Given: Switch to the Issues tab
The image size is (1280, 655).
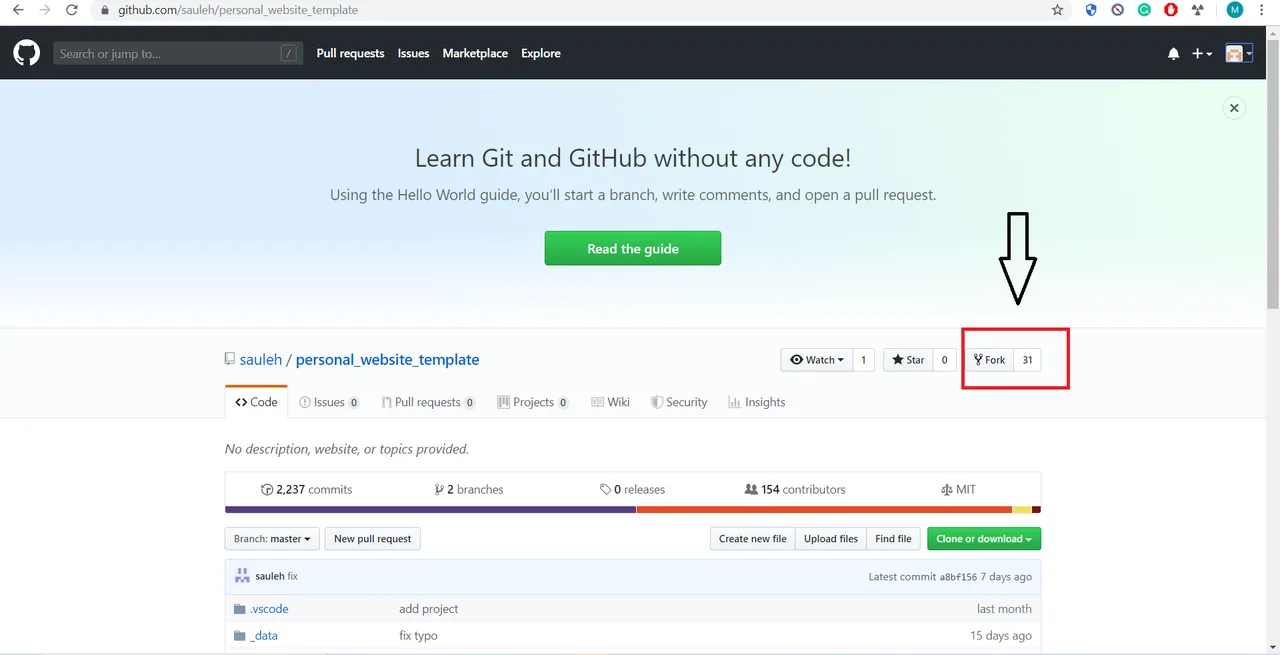Looking at the screenshot, I should click(x=329, y=402).
